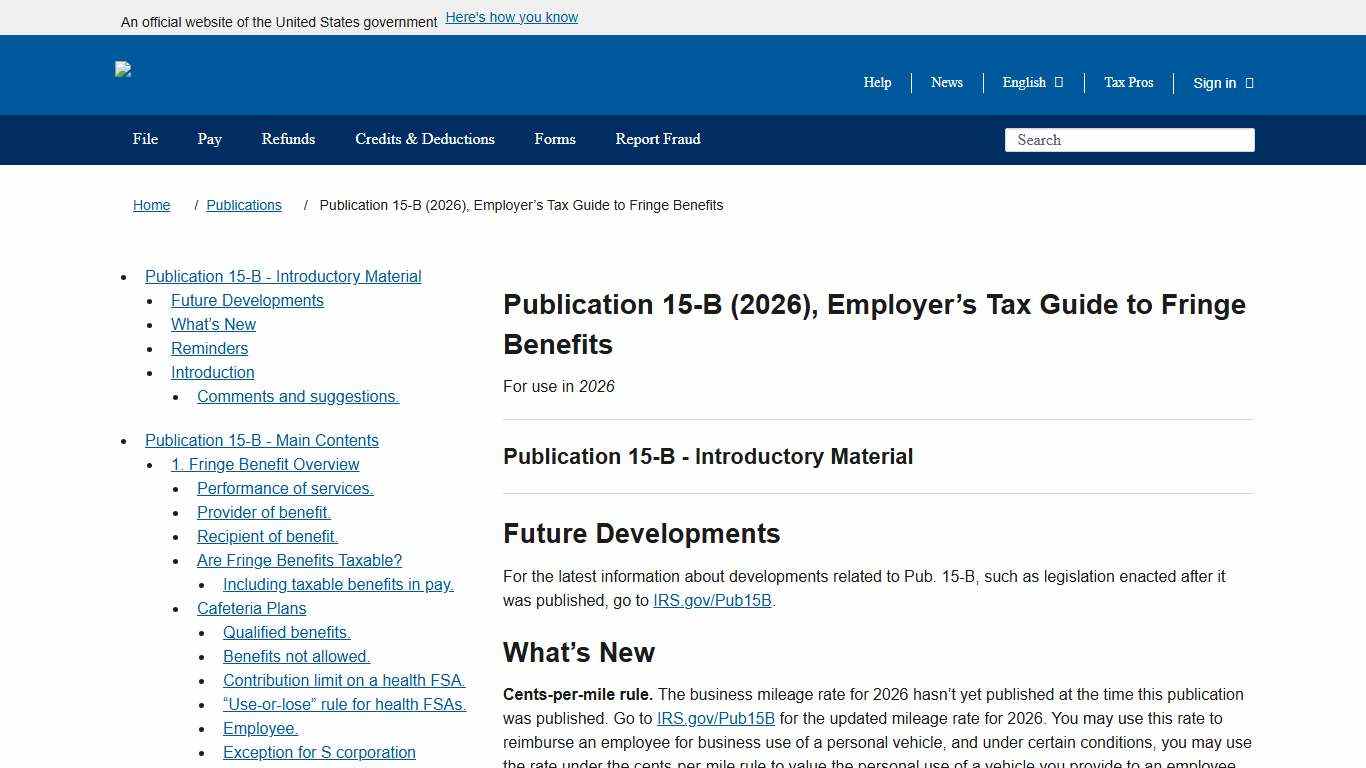Navigate to Home via breadcrumb

(151, 205)
